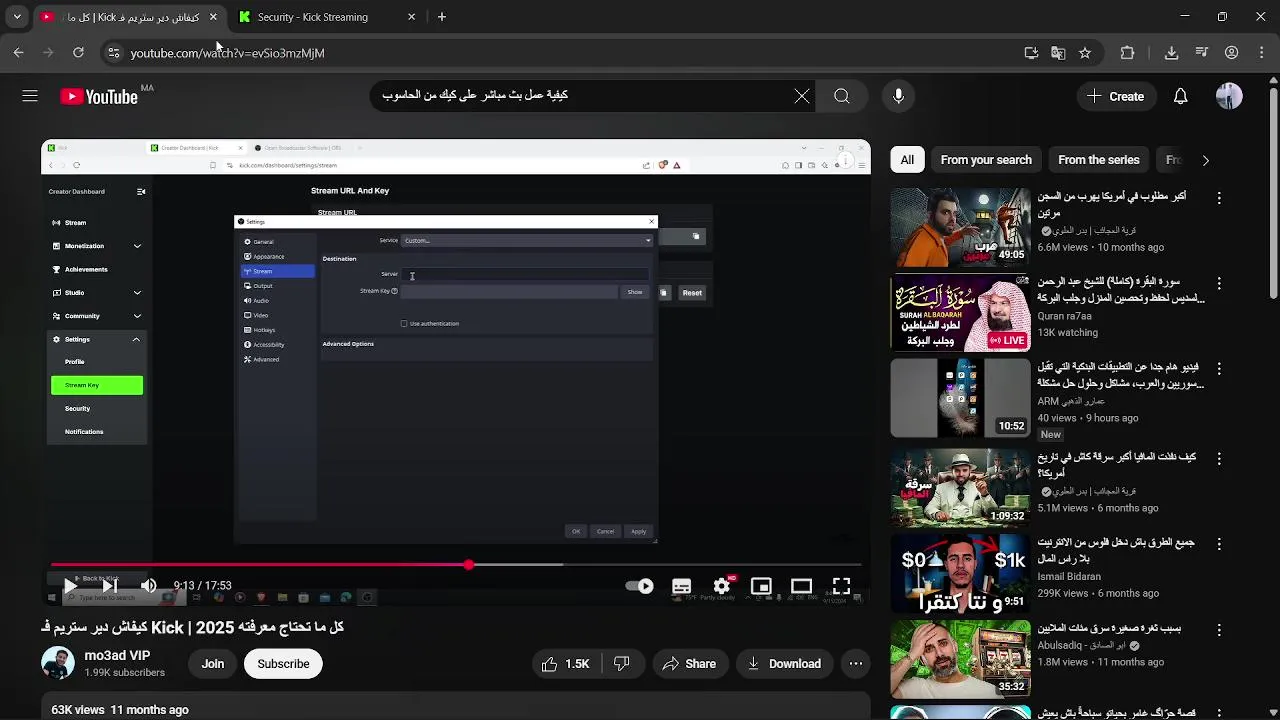The image size is (1280, 720).
Task: Bookmark this tab with the star
Action: 1085,53
